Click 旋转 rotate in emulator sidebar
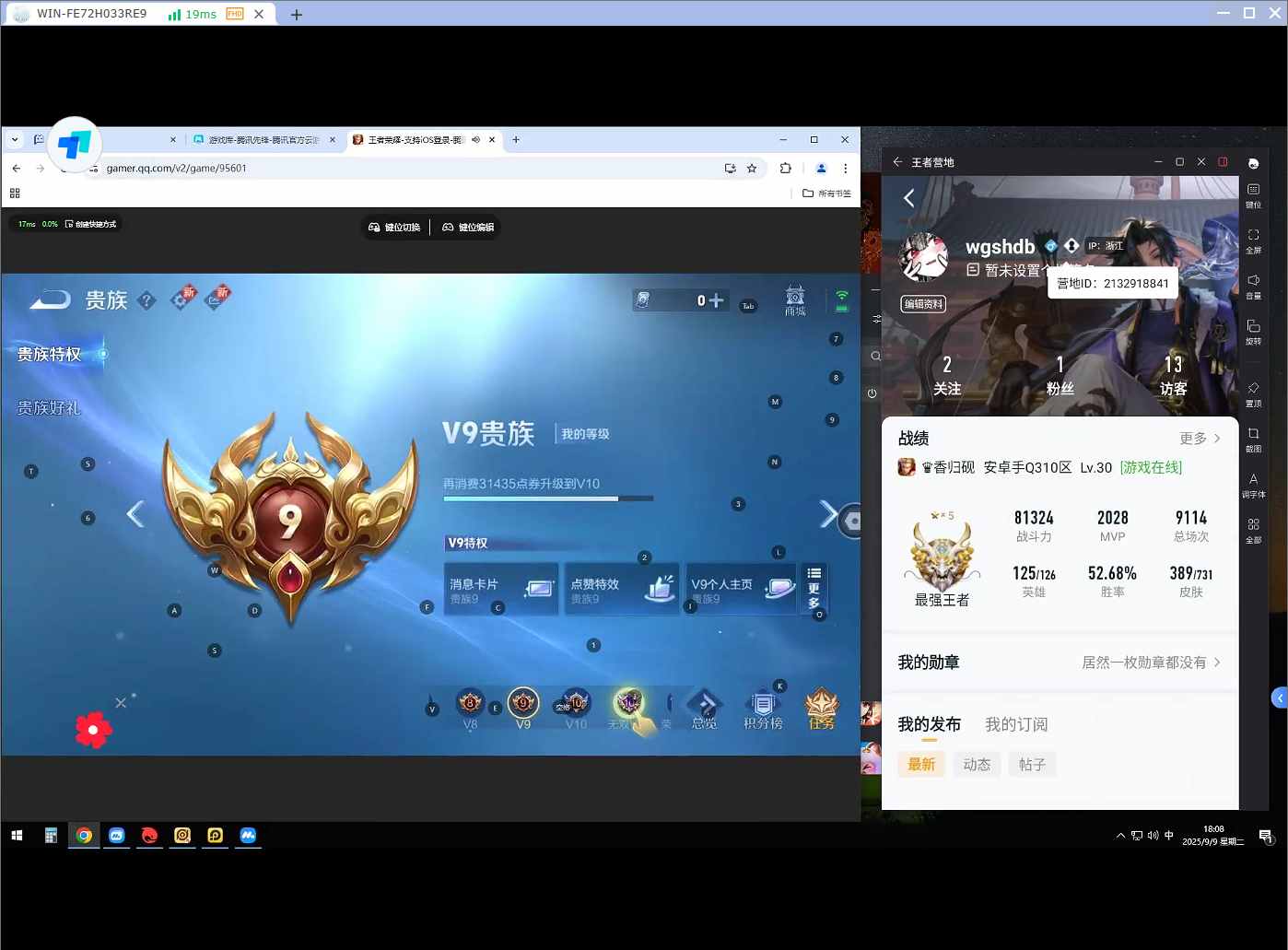The width and height of the screenshot is (1288, 950). (x=1253, y=333)
